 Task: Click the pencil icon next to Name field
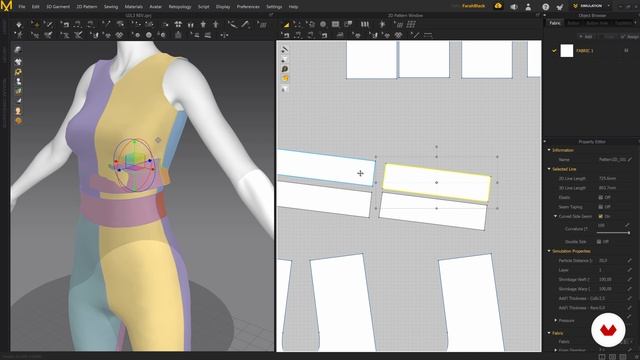tap(630, 160)
